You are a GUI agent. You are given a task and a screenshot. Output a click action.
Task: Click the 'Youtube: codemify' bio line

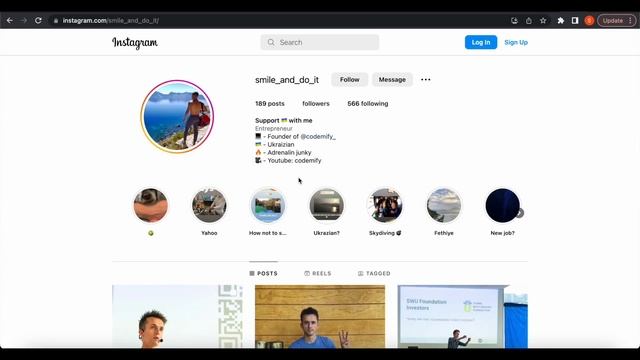click(288, 160)
